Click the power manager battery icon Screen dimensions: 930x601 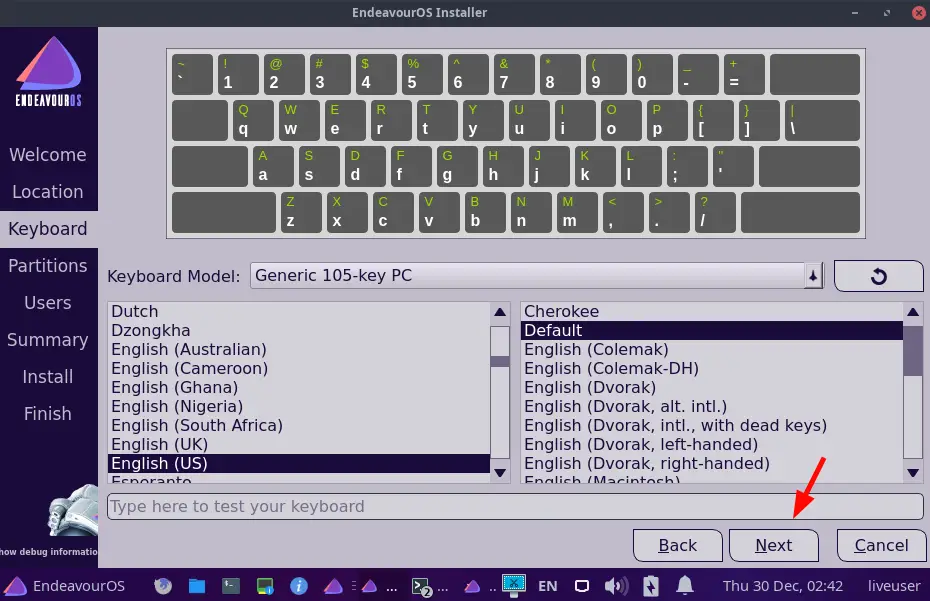651,586
